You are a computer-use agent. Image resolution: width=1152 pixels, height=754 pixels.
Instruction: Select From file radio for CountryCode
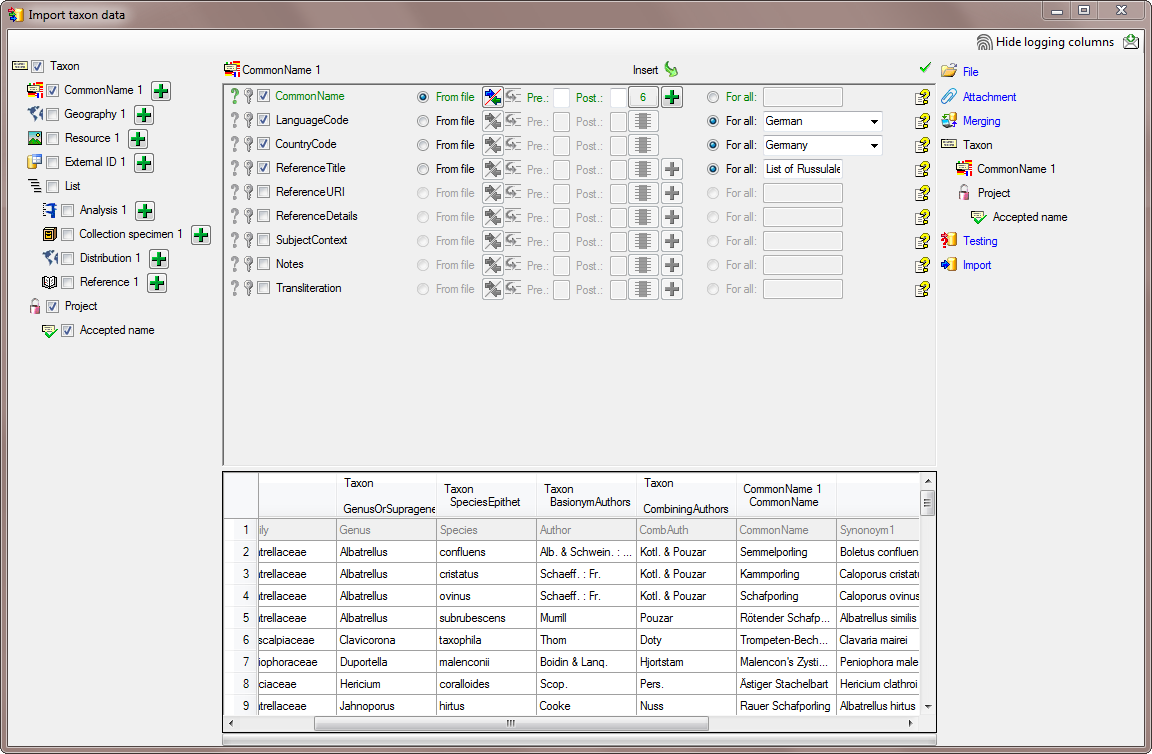coord(423,145)
